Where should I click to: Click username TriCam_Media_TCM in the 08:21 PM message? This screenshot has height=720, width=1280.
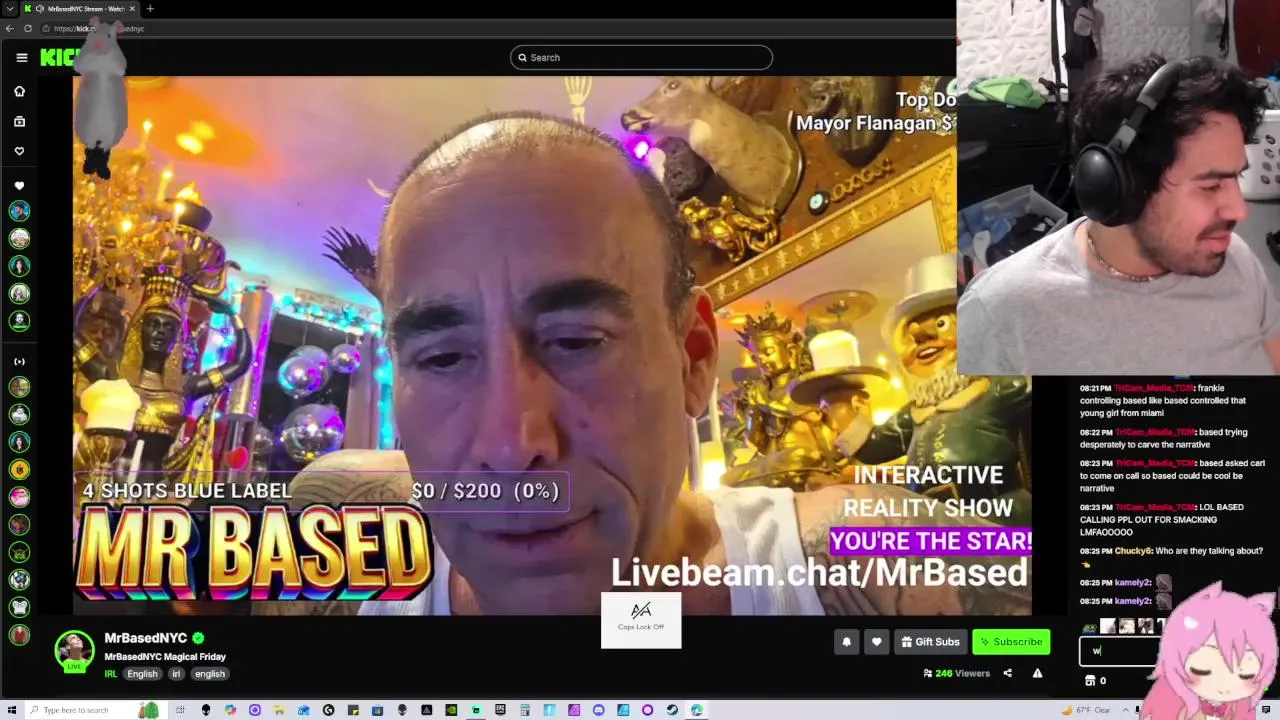(x=1154, y=388)
